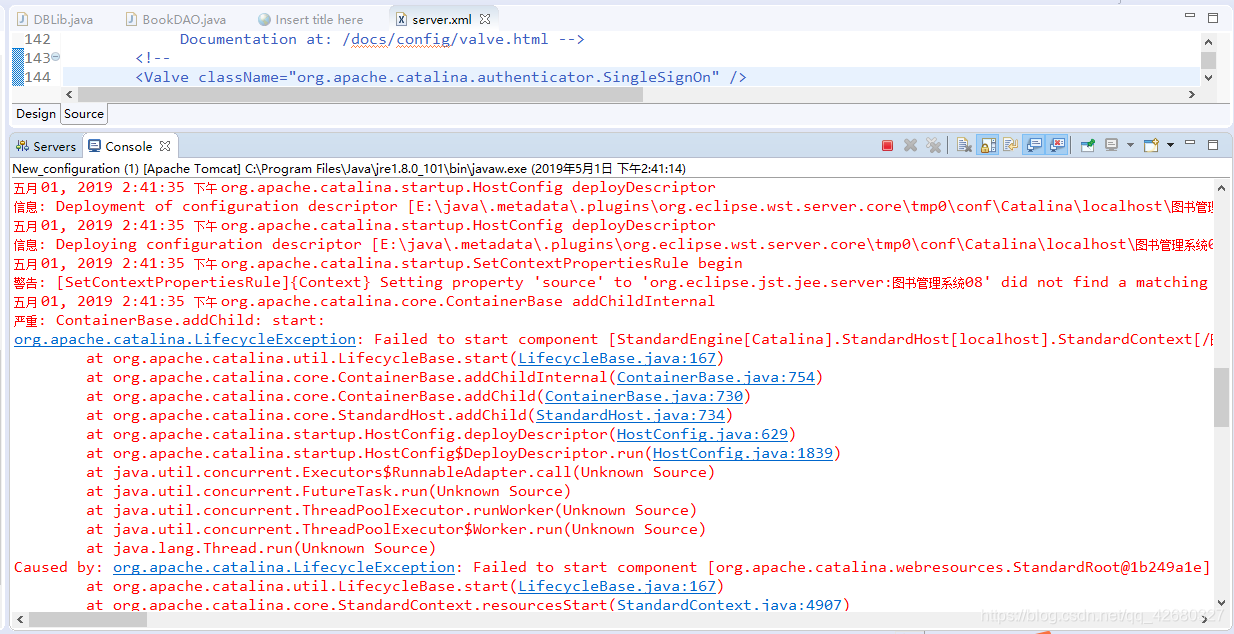Open the first org.apache.catalina.LifecycleException link
The image size is (1234, 634).
pyautogui.click(x=185, y=339)
